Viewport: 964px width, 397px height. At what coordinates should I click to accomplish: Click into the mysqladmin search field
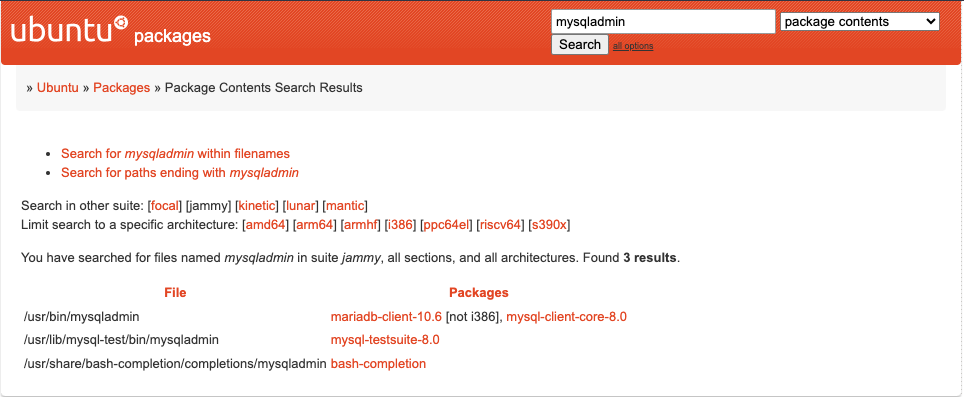click(663, 22)
